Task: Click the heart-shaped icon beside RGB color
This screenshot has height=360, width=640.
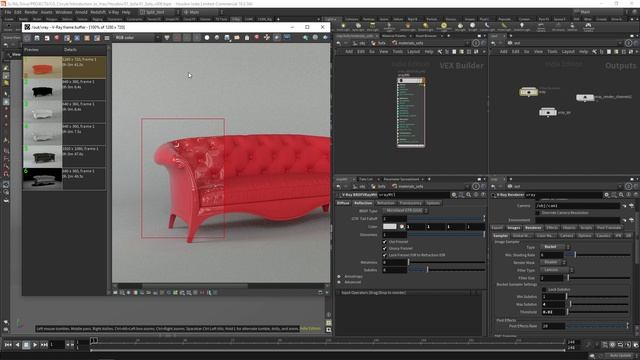Action: [167, 38]
